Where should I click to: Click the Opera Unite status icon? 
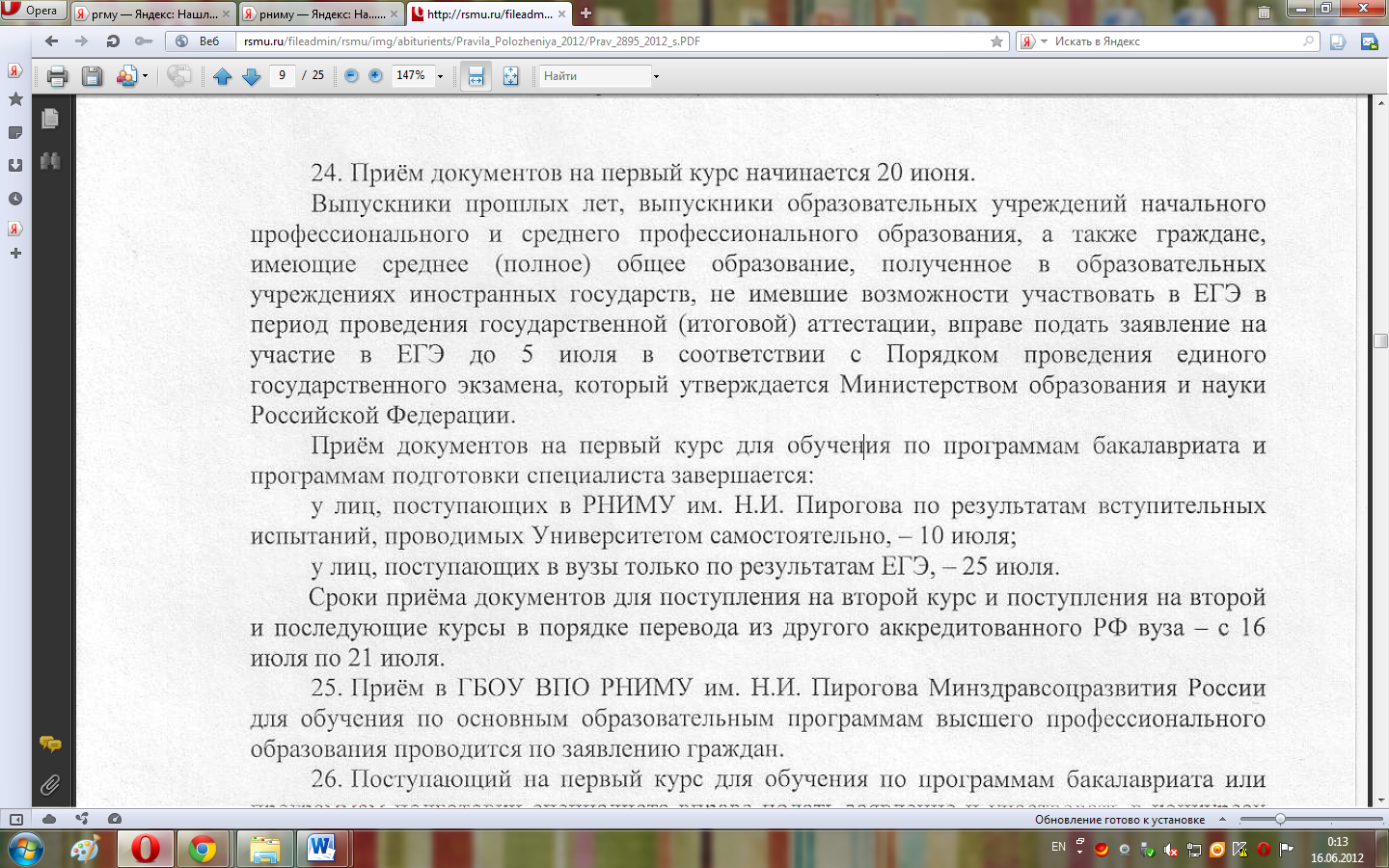(82, 819)
